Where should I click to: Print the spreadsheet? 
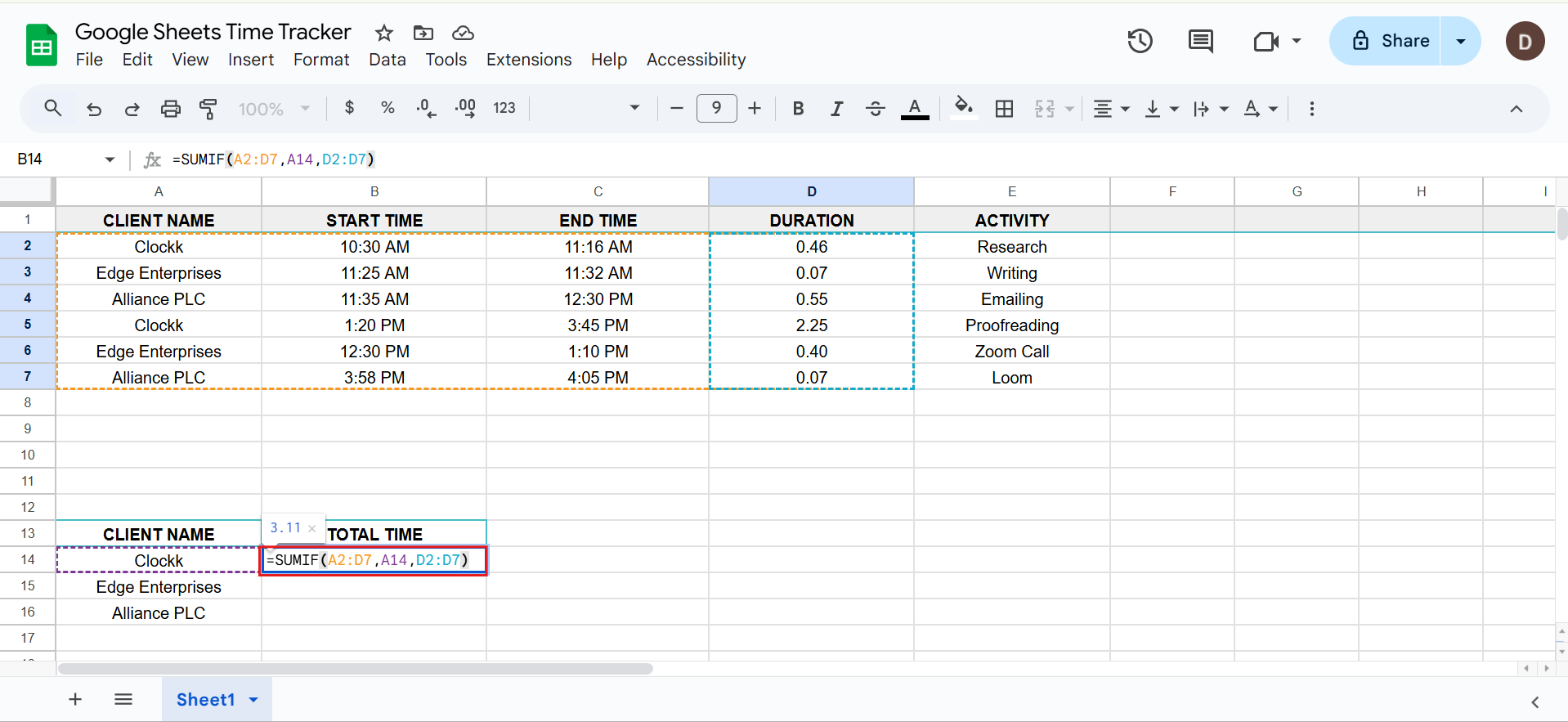pyautogui.click(x=170, y=109)
